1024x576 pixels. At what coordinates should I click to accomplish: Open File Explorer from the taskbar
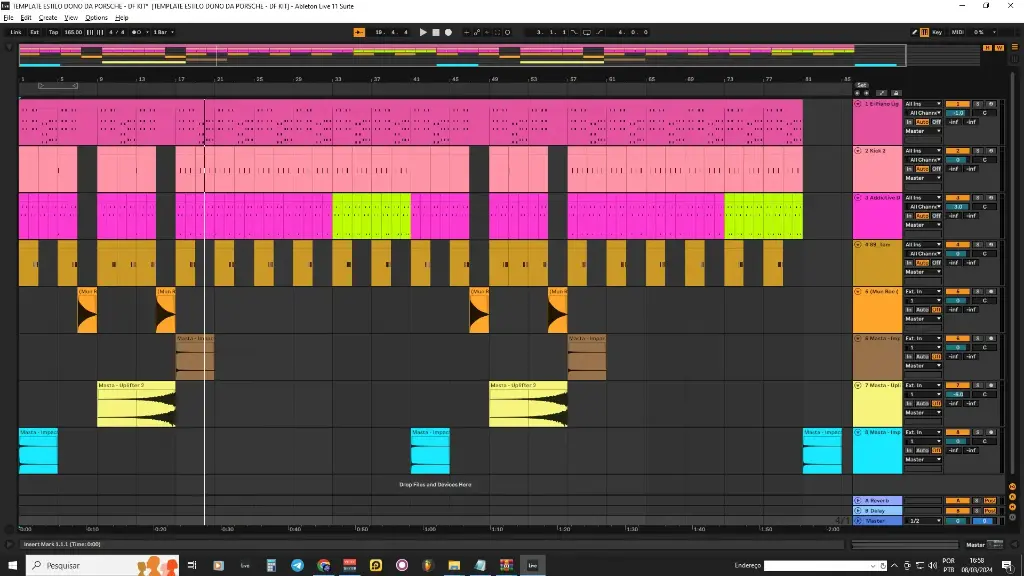(x=454, y=566)
